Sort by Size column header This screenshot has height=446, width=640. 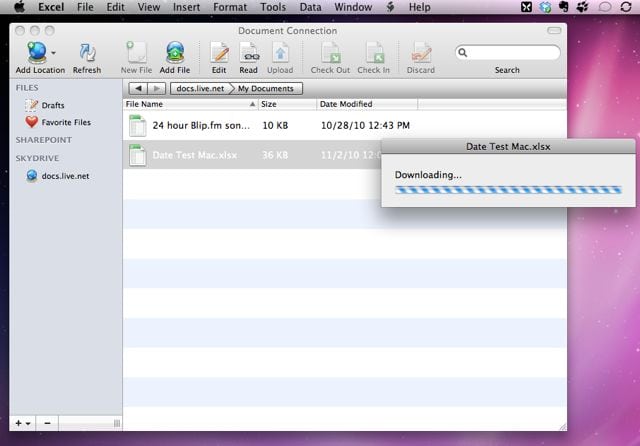coord(287,104)
